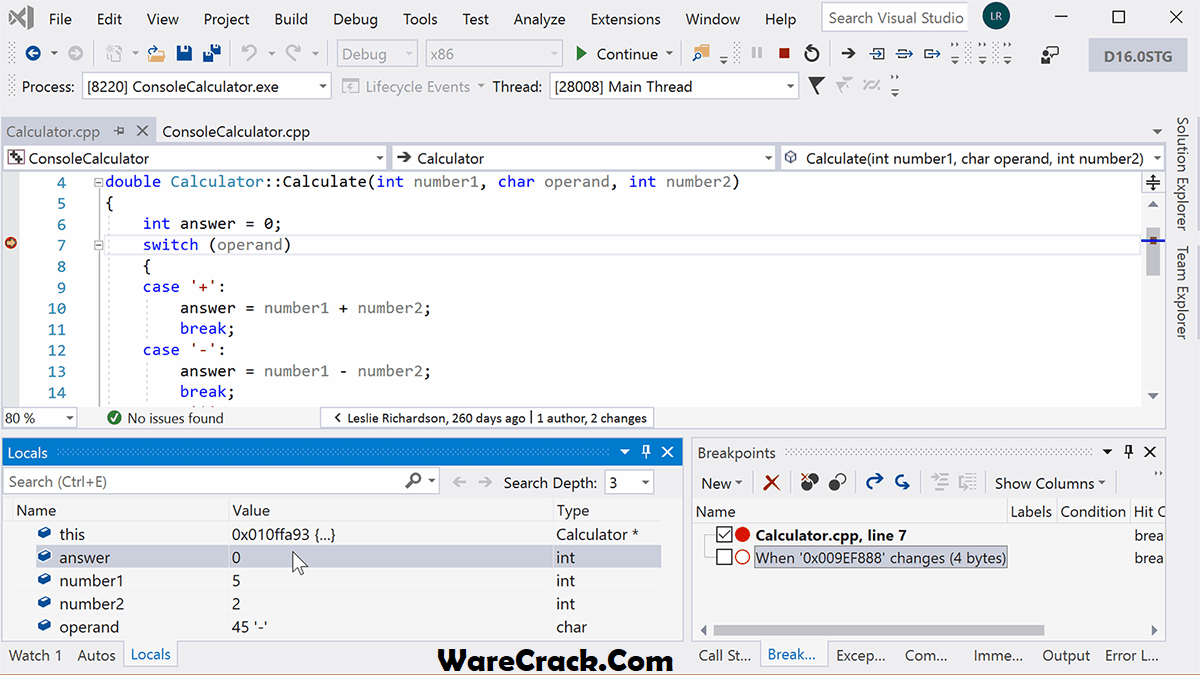This screenshot has width=1200, height=675.
Task: Click the Continue debugging button
Action: [x=617, y=54]
